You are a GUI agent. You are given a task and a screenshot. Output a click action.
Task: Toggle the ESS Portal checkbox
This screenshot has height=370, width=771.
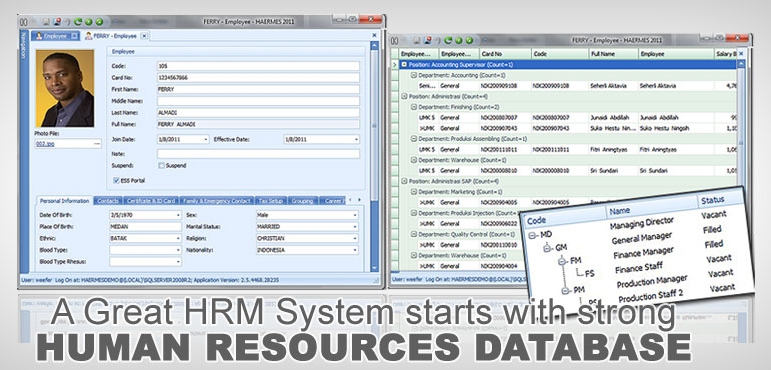[116, 181]
